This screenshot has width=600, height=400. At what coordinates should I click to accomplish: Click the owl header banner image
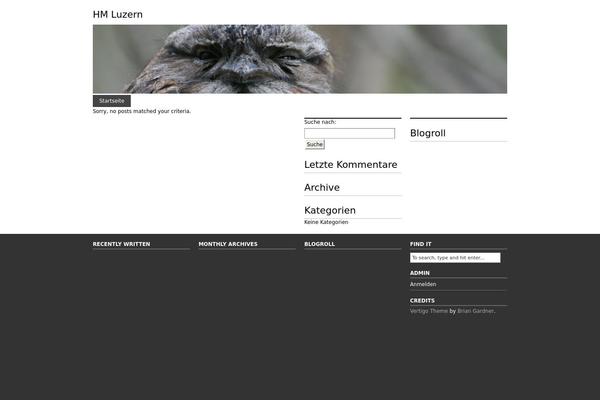tap(300, 59)
